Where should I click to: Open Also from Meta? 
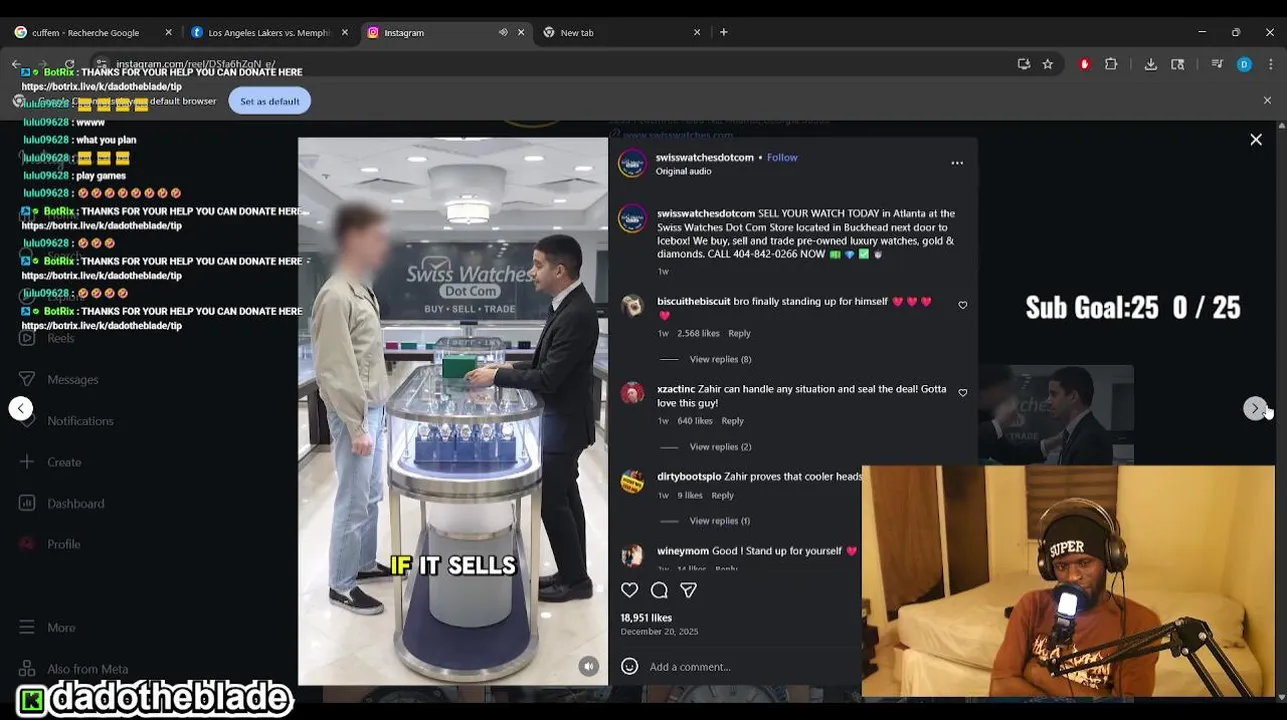pyautogui.click(x=73, y=669)
